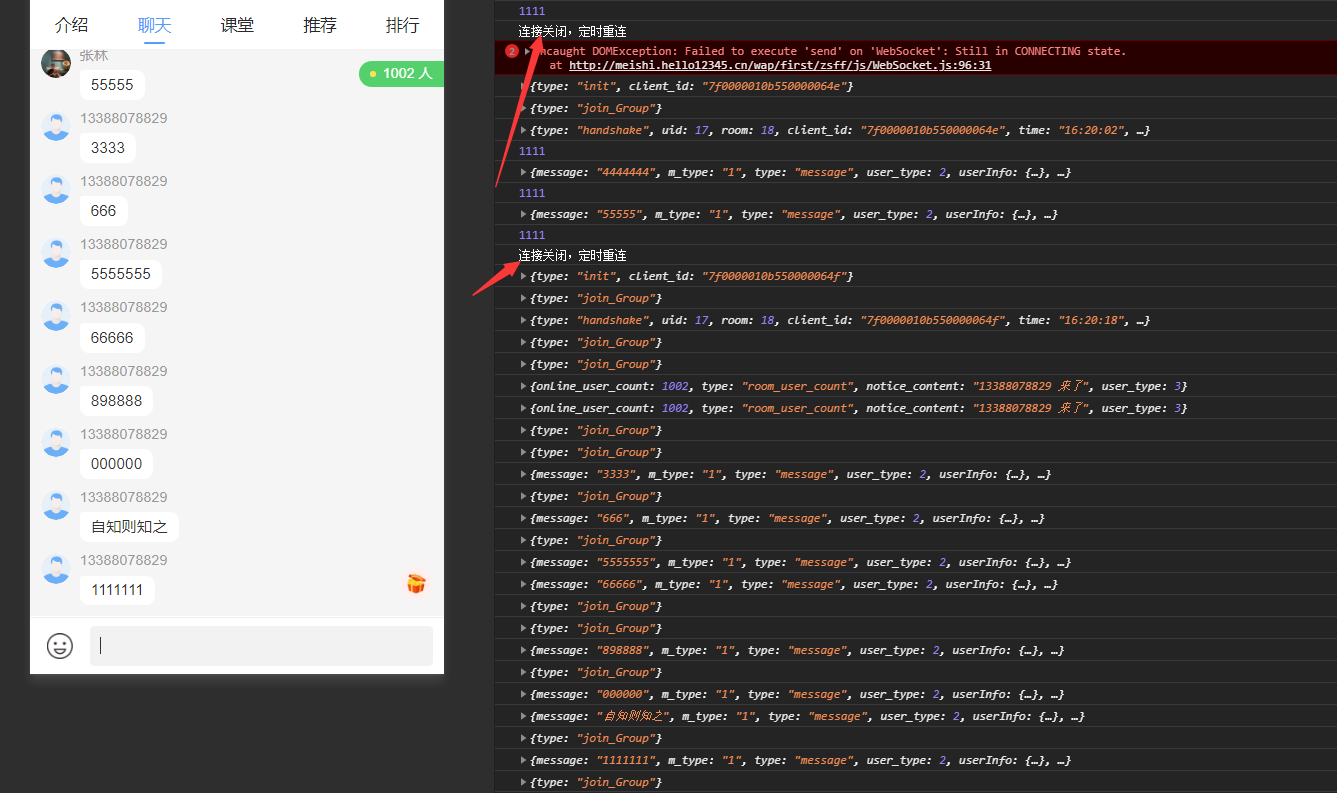Tap the avatar beside the 自知则知之 message
The width and height of the screenshot is (1337, 793).
click(x=56, y=505)
